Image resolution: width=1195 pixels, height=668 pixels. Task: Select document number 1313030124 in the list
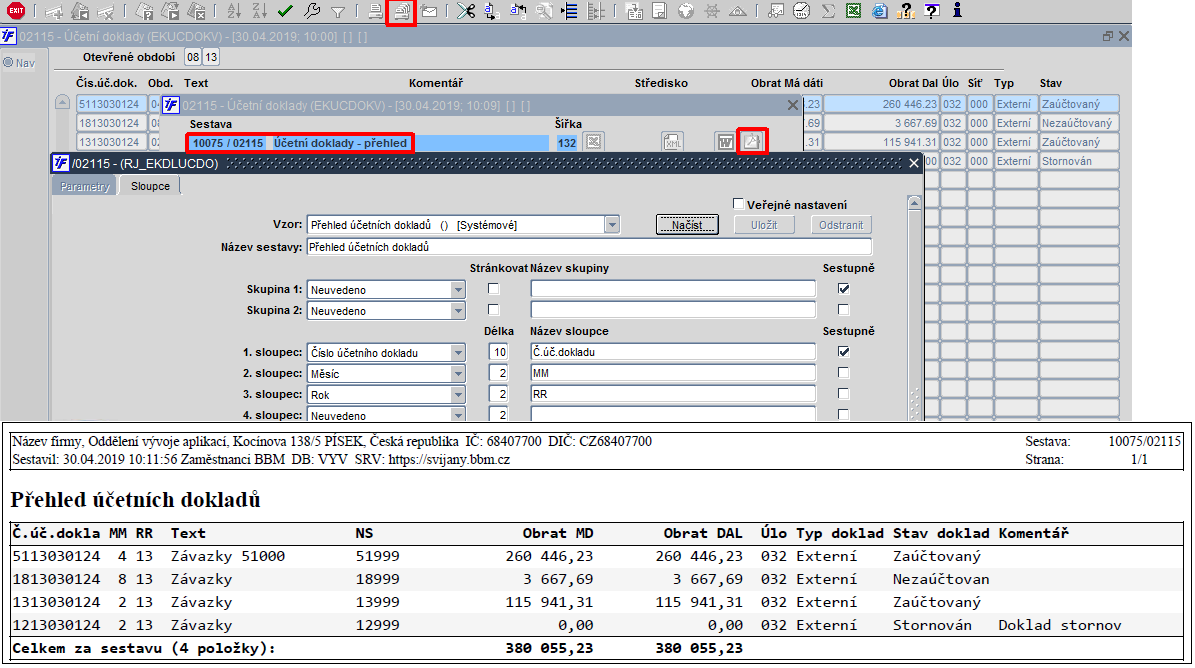click(x=110, y=142)
